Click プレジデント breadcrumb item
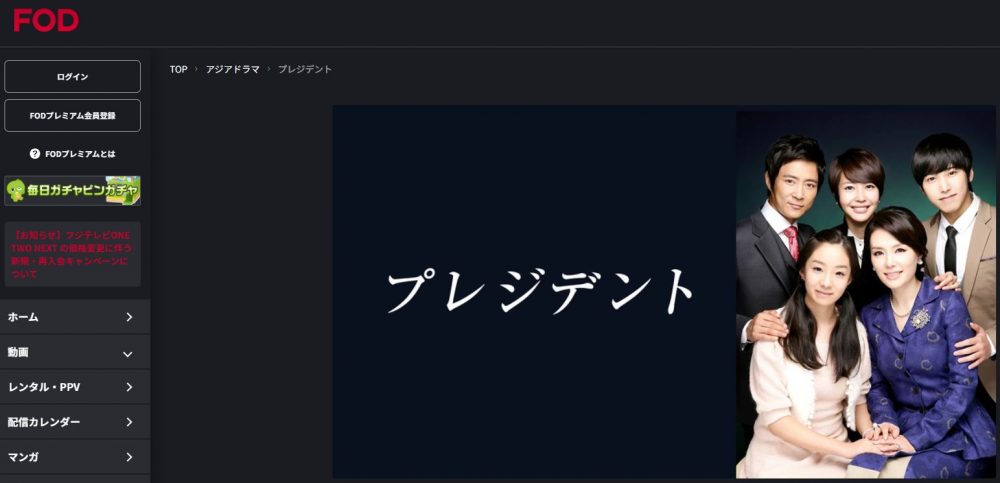Viewport: 1000px width, 483px height. [x=305, y=70]
